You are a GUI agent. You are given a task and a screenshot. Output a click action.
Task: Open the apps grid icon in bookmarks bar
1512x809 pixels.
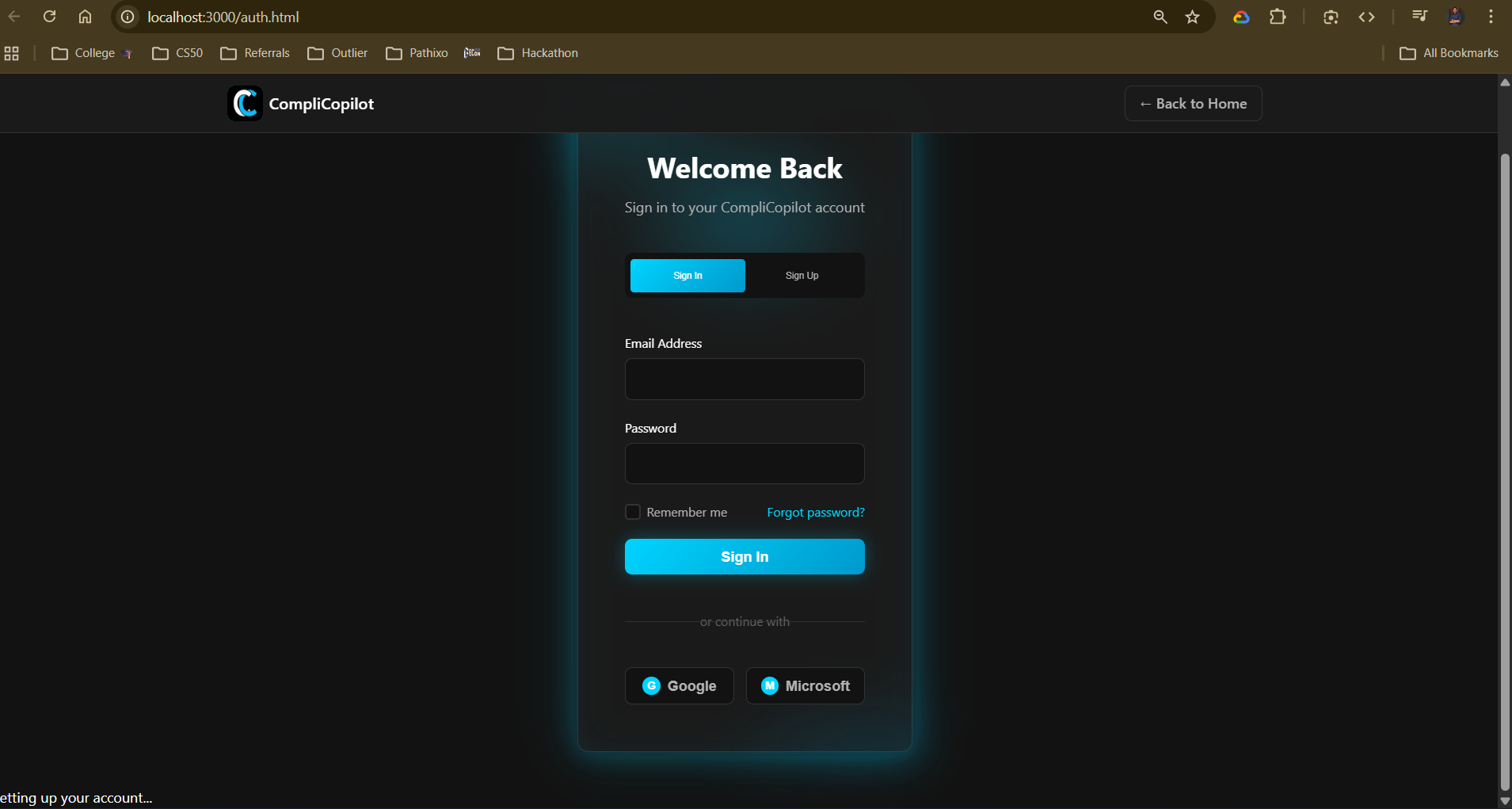click(12, 53)
